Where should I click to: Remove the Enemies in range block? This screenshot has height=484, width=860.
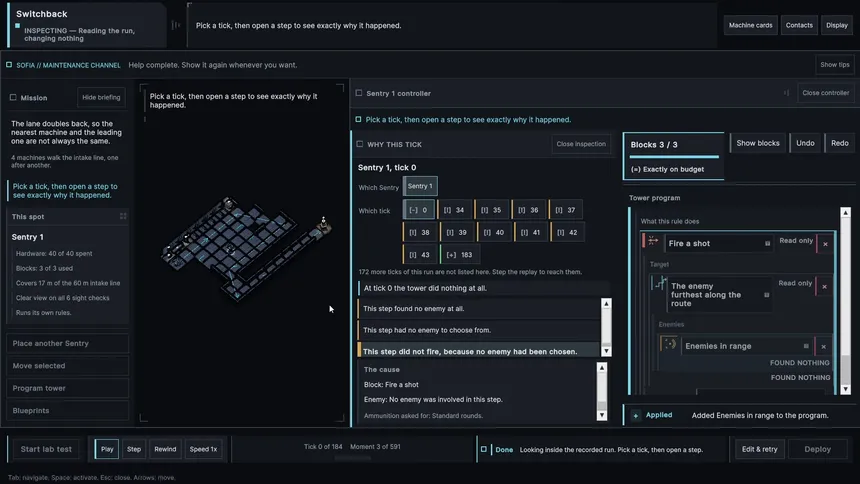tap(823, 346)
